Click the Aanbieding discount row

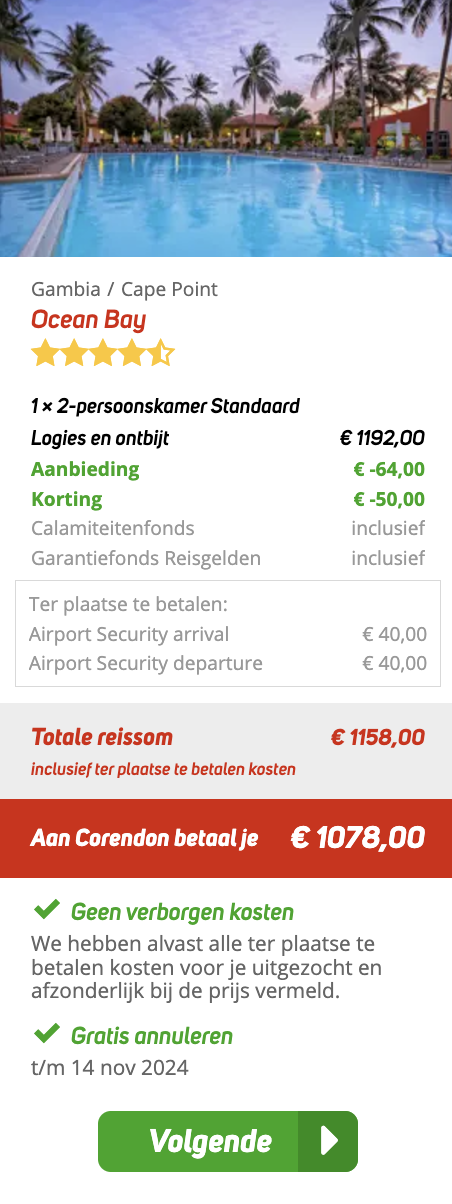click(228, 469)
